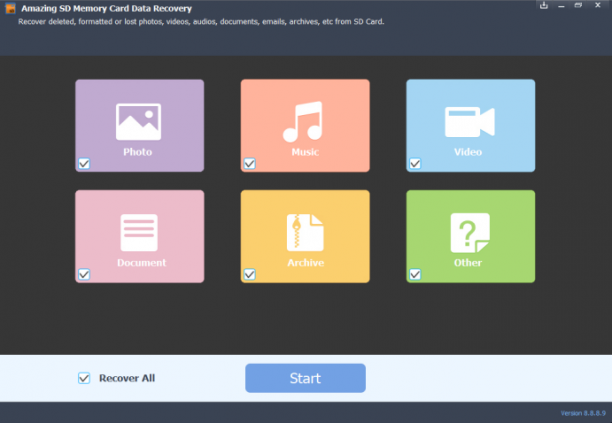This screenshot has width=612, height=423.
Task: Start the recovery scan
Action: pyautogui.click(x=305, y=378)
